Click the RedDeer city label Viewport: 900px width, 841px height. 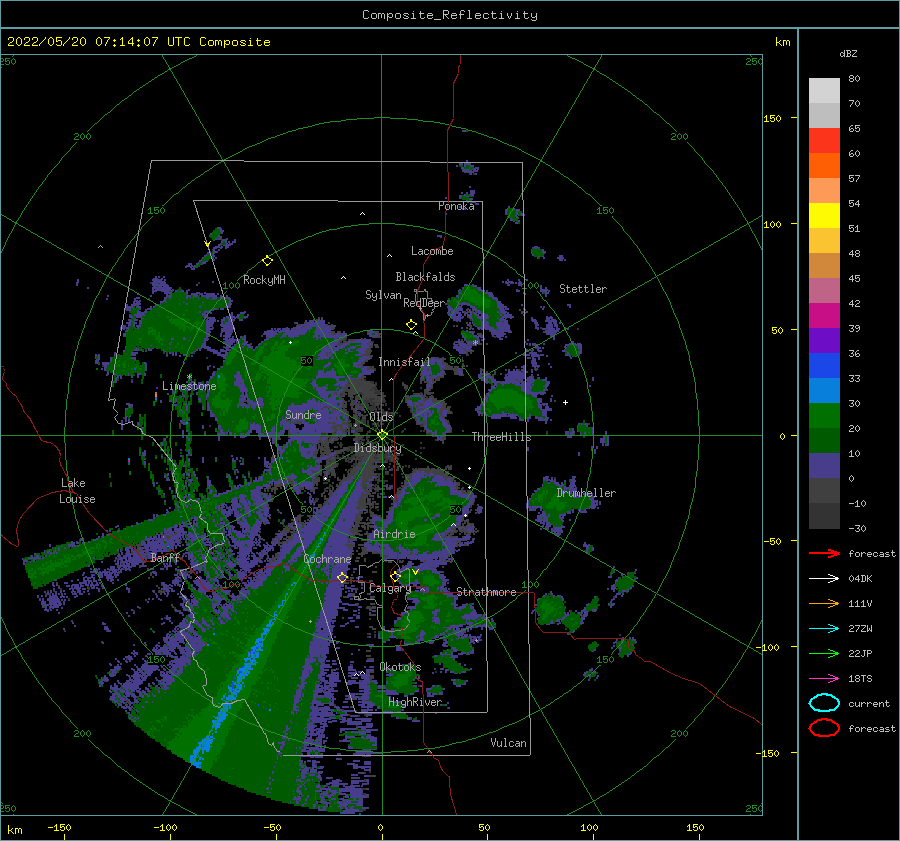pos(424,303)
